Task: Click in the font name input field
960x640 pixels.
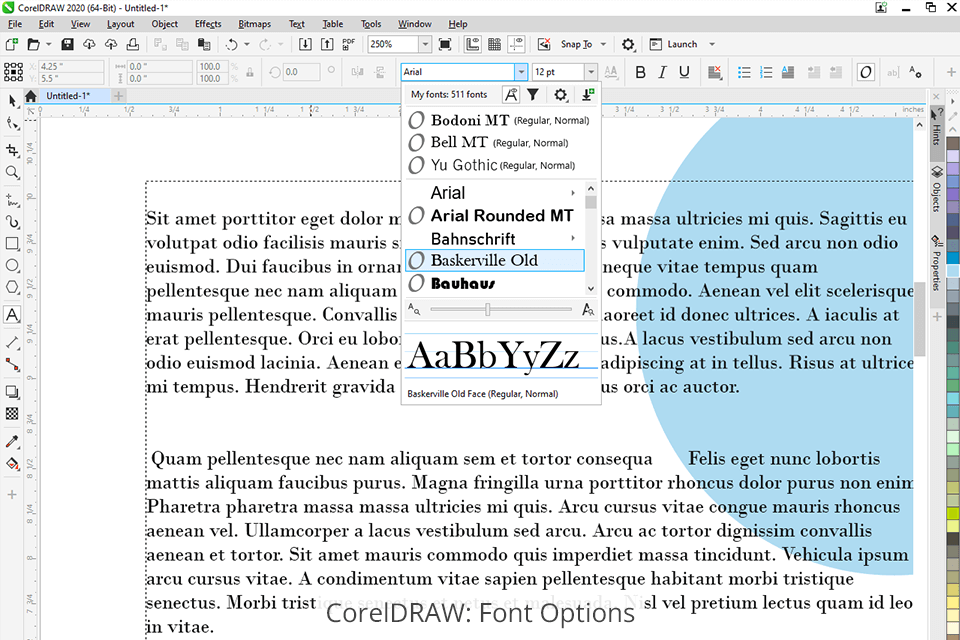Action: click(458, 72)
